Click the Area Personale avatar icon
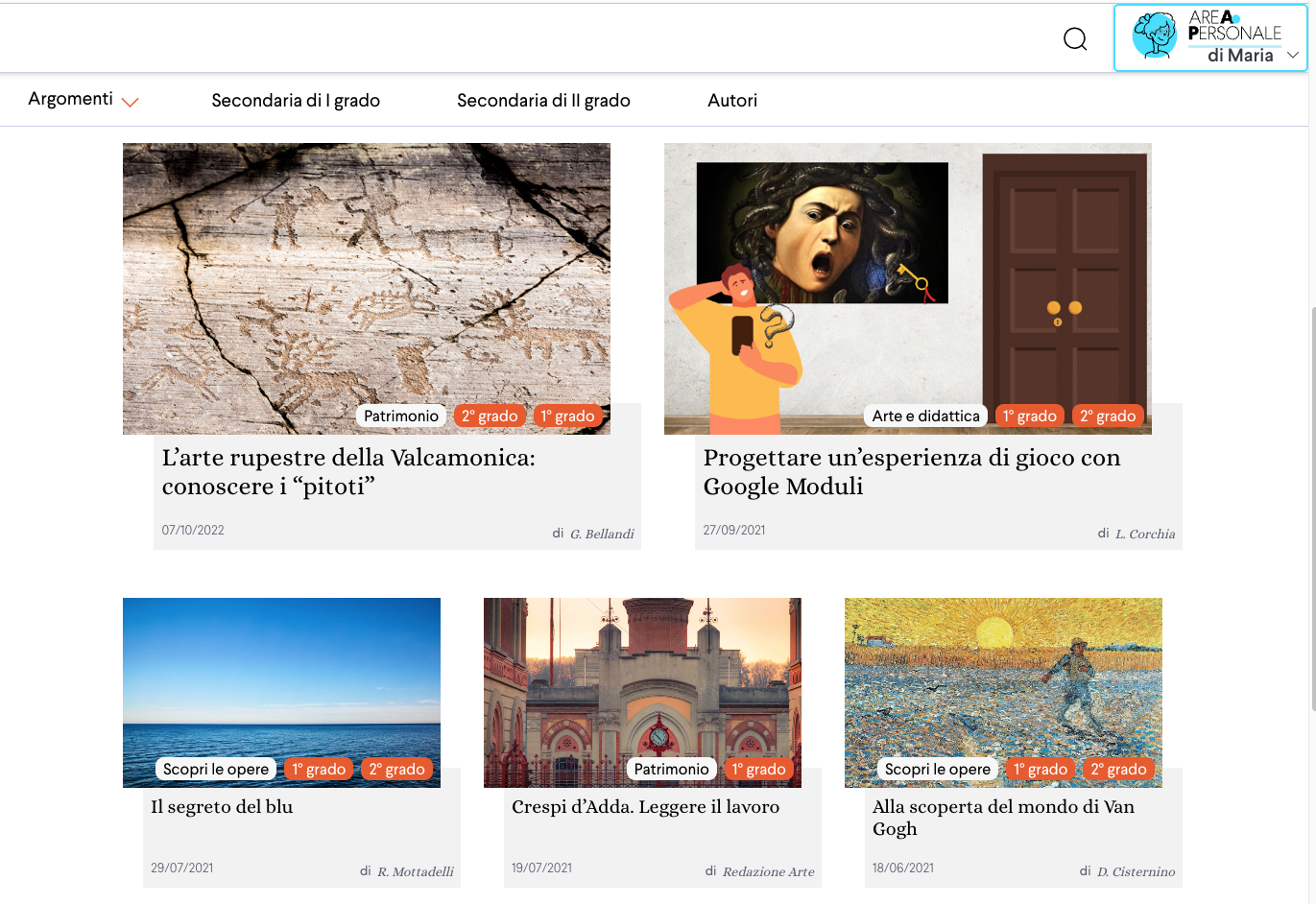The width and height of the screenshot is (1316, 904). click(x=1155, y=36)
